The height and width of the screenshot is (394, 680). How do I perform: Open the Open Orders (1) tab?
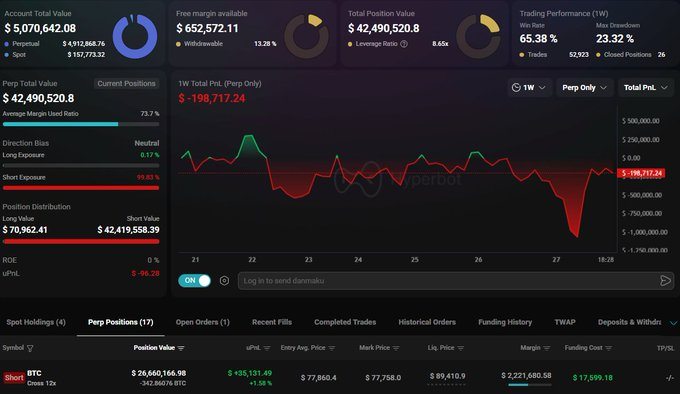pos(203,322)
